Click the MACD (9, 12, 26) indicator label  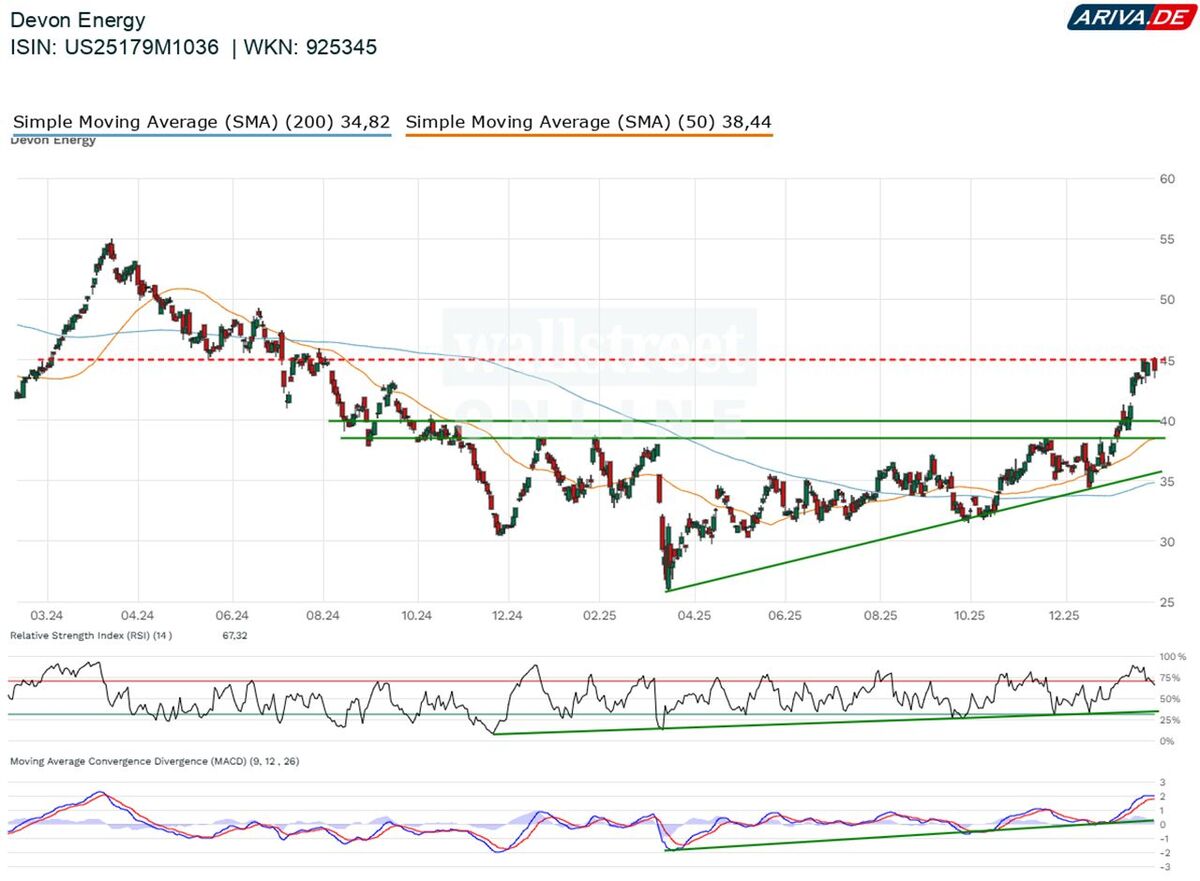155,761
